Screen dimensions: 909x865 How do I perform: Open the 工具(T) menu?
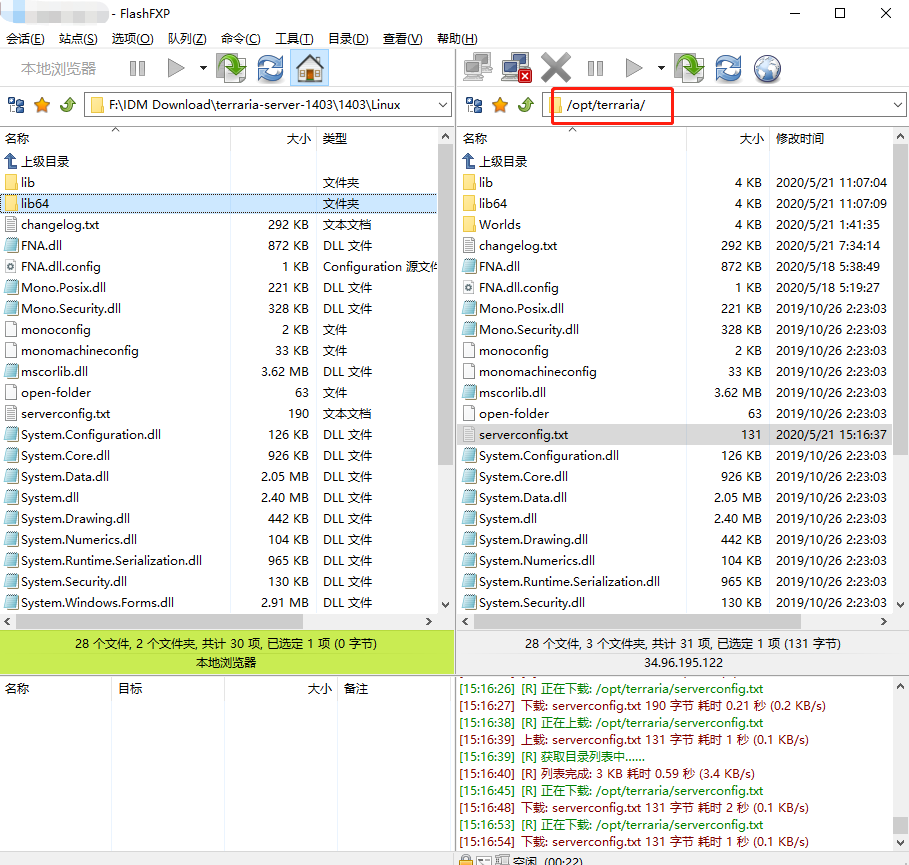point(294,39)
